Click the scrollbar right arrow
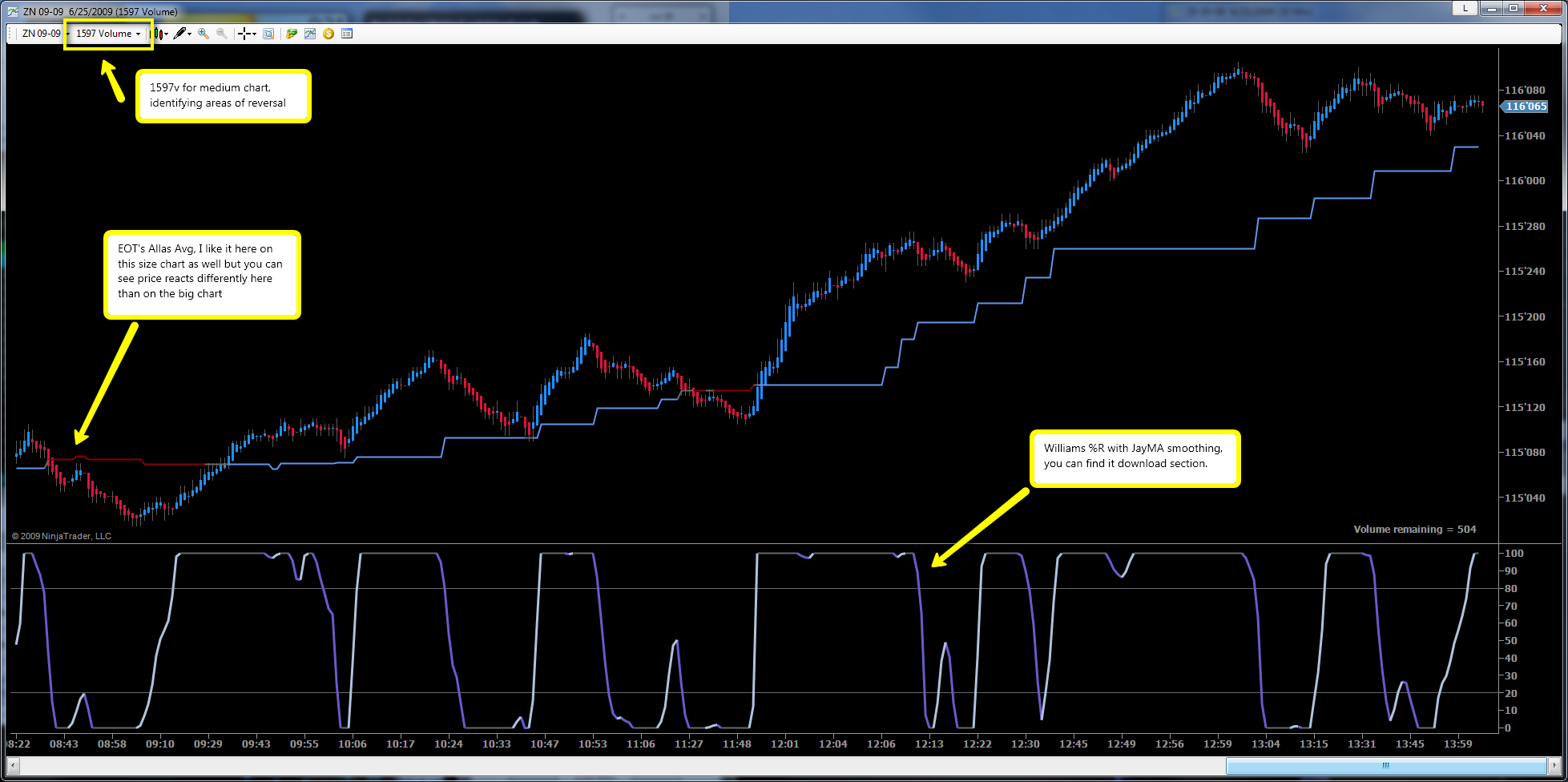 [1554, 765]
